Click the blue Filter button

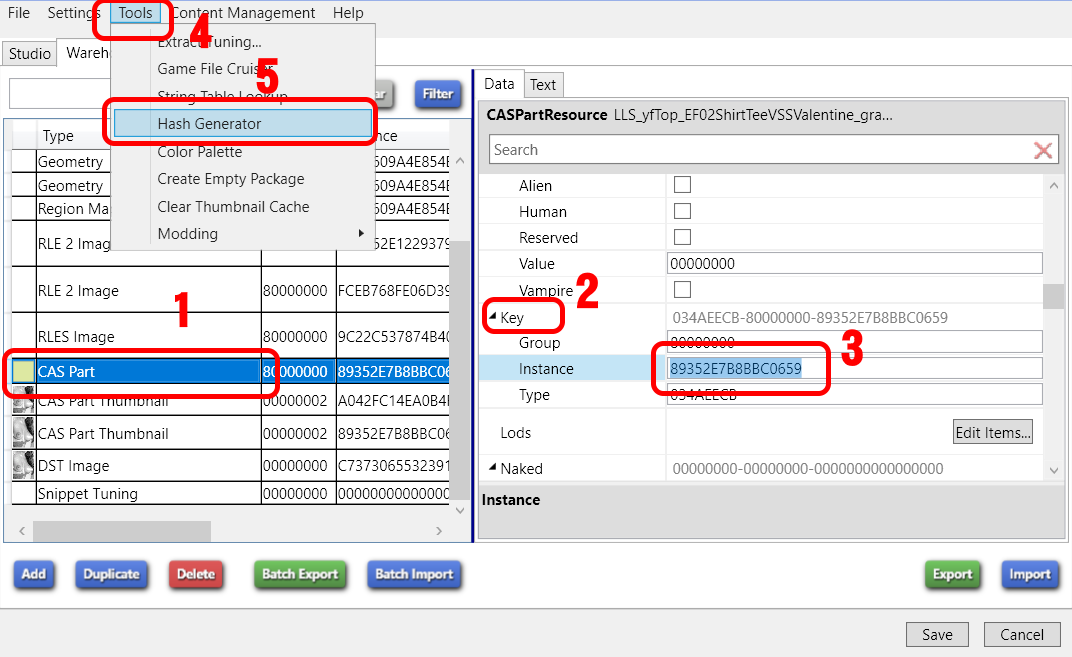point(438,94)
